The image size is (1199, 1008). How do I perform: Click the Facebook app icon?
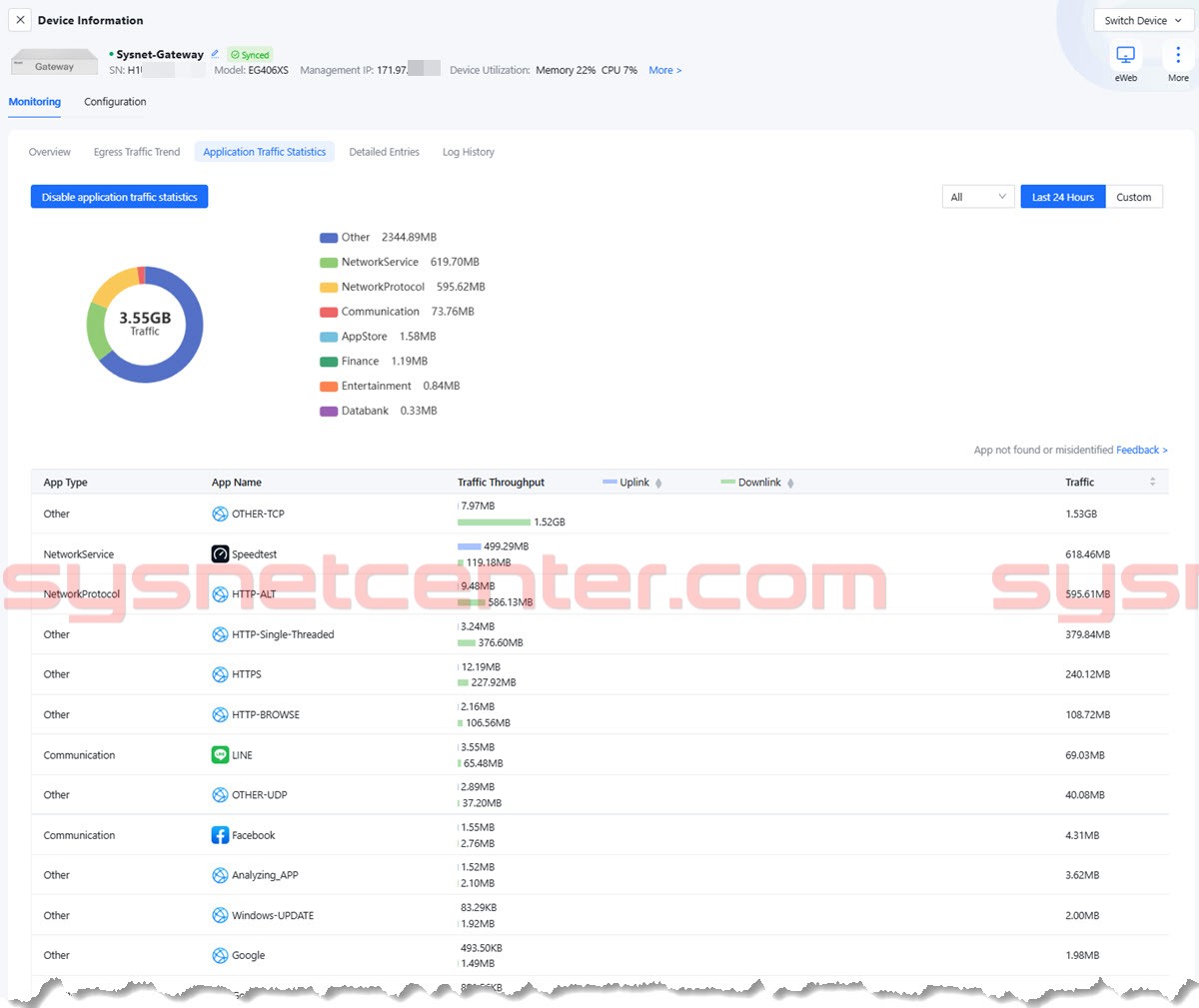click(x=220, y=835)
